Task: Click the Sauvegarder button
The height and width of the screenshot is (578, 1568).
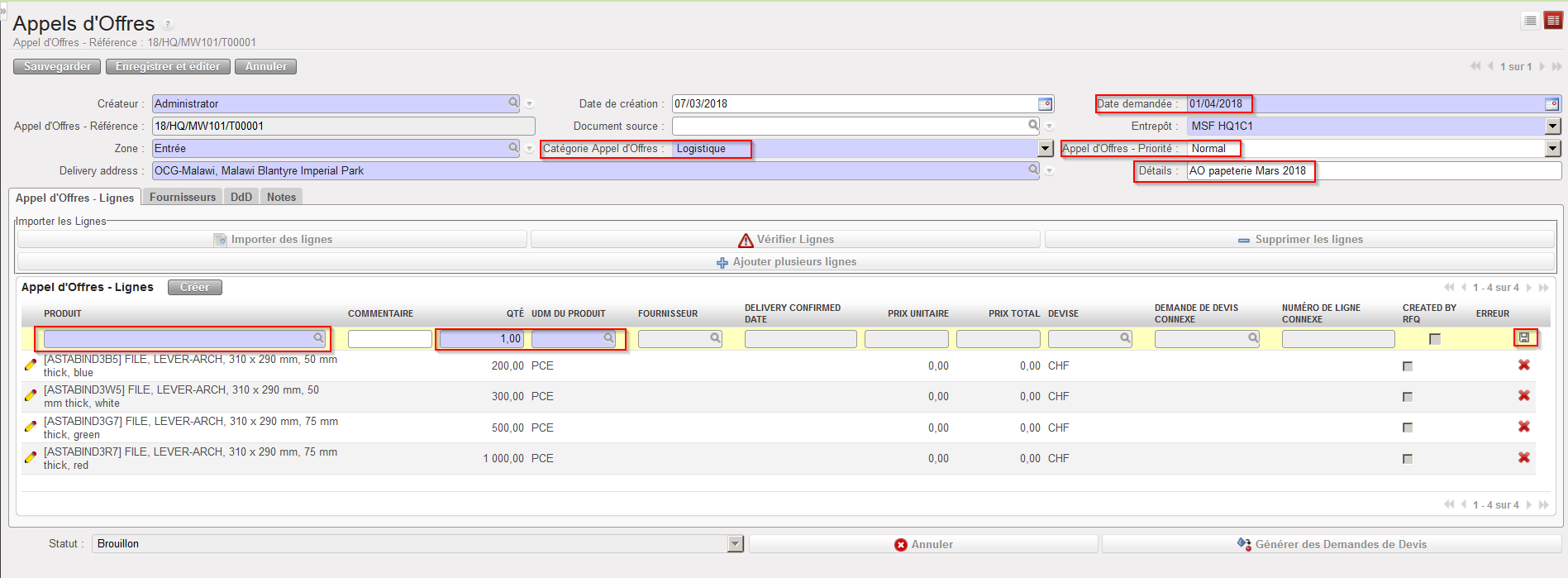Action: pos(57,67)
